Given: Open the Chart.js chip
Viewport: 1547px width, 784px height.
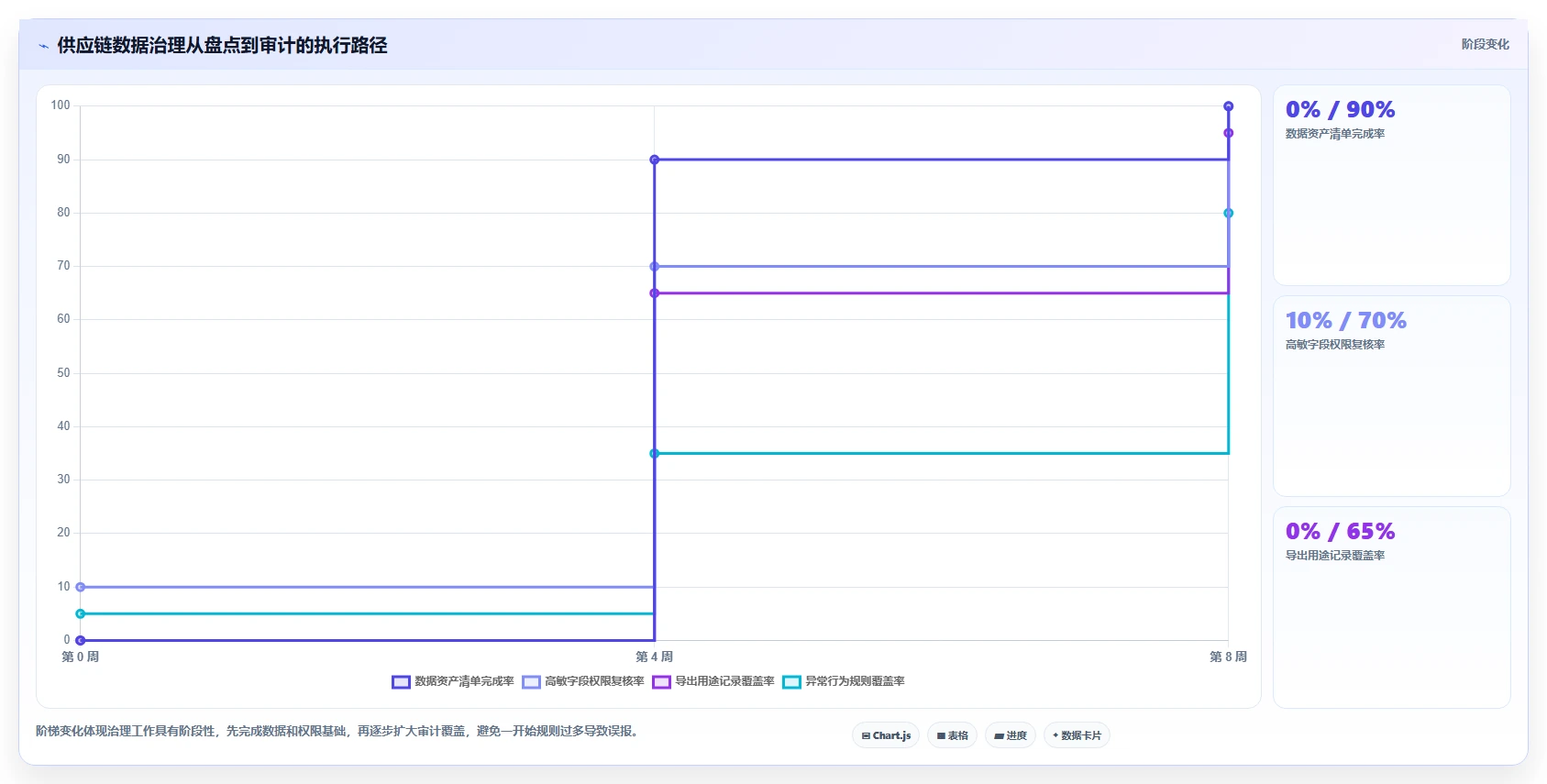Looking at the screenshot, I should pos(886,735).
